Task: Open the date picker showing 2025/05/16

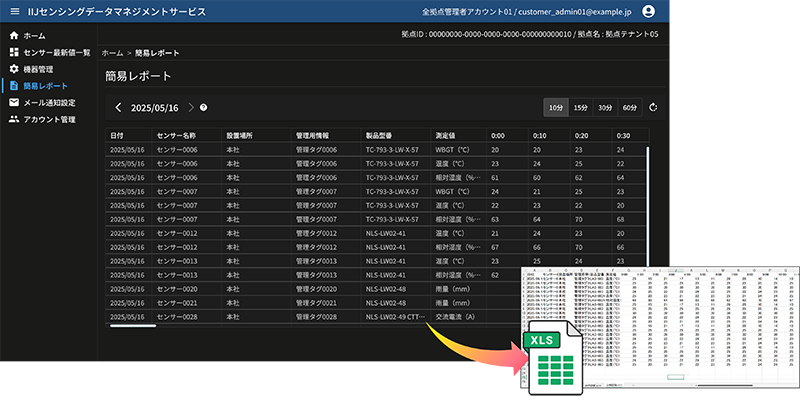Action: point(154,107)
